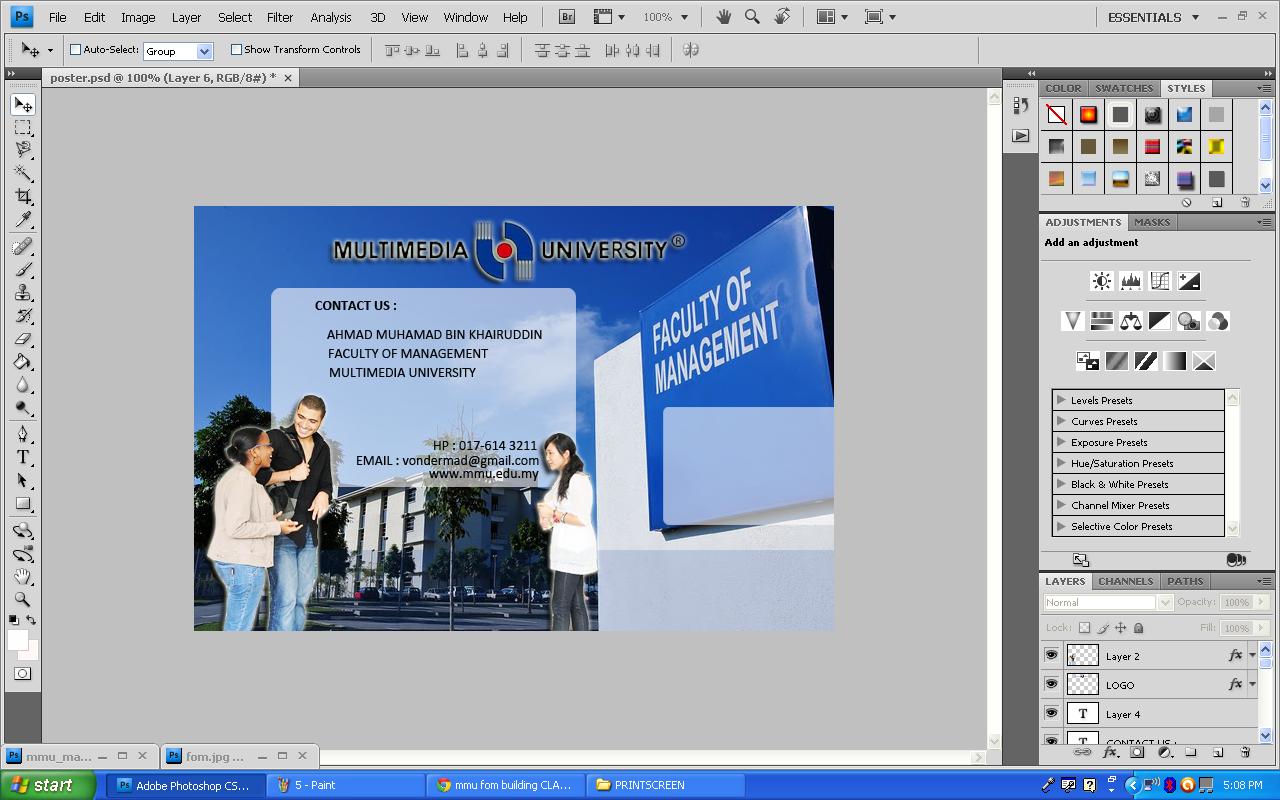Select the Crop tool
The height and width of the screenshot is (800, 1280).
23,196
